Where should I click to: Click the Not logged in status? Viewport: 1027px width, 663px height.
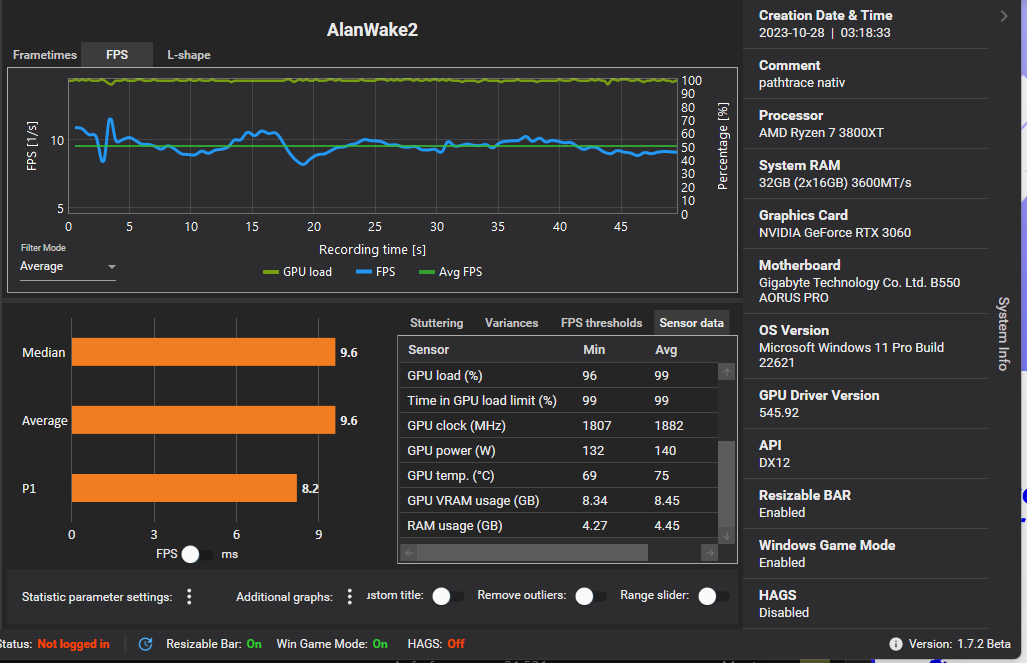pos(73,644)
